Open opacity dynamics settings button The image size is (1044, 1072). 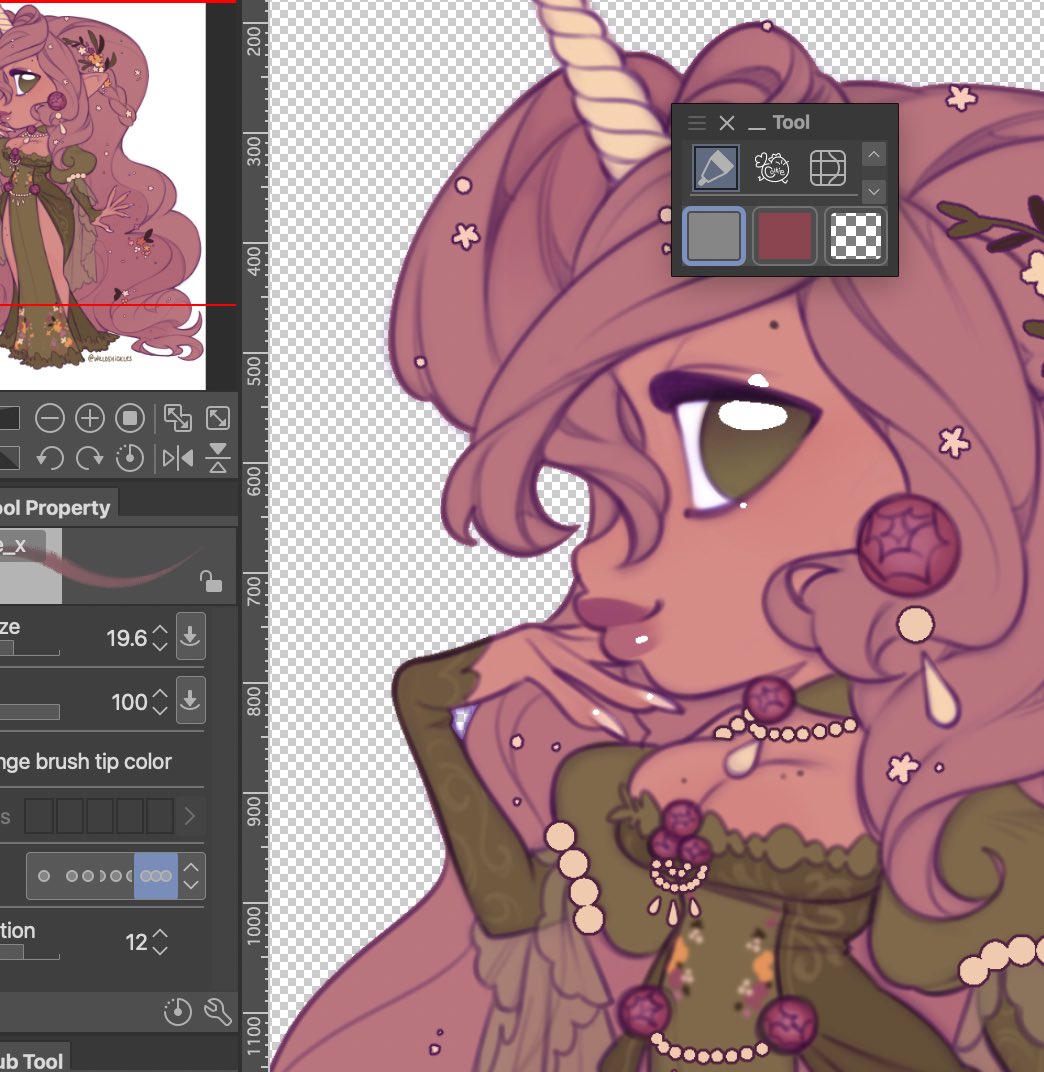coord(191,700)
